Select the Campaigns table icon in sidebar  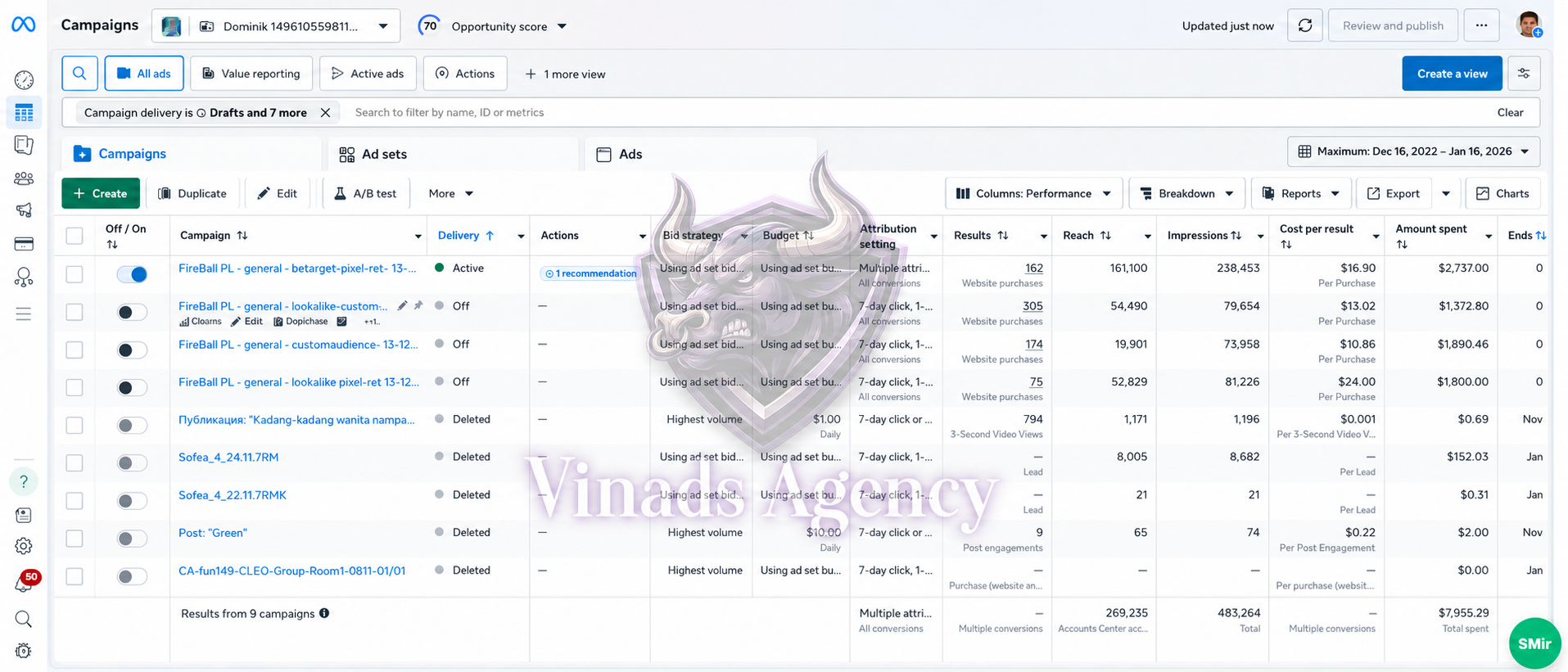24,113
